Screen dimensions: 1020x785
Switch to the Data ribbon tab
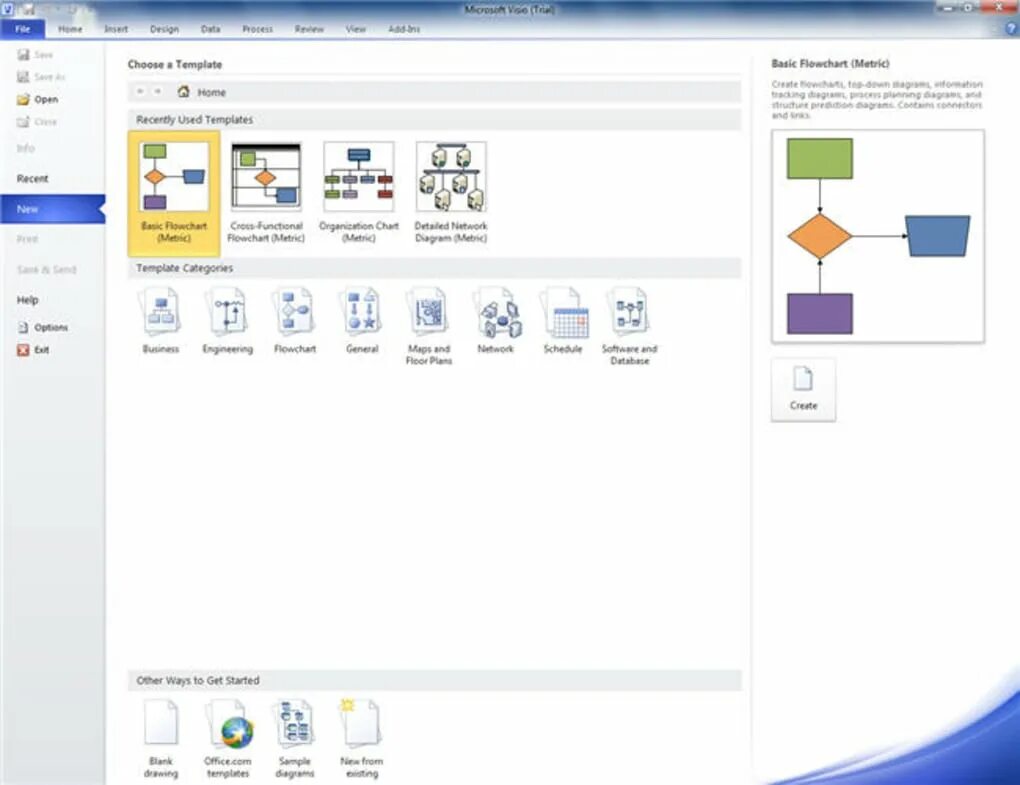pyautogui.click(x=210, y=29)
